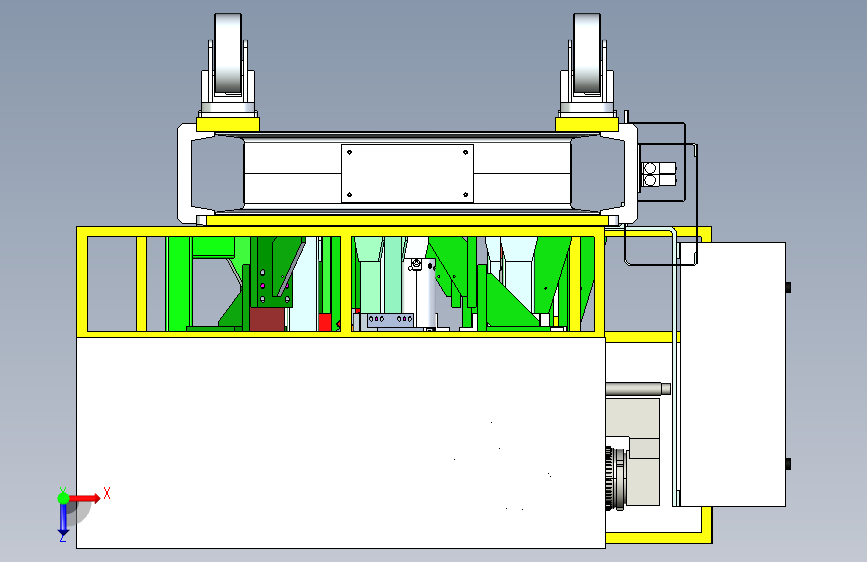Select the right yellow caster mounting pad
867x562 pixels.
tap(587, 124)
